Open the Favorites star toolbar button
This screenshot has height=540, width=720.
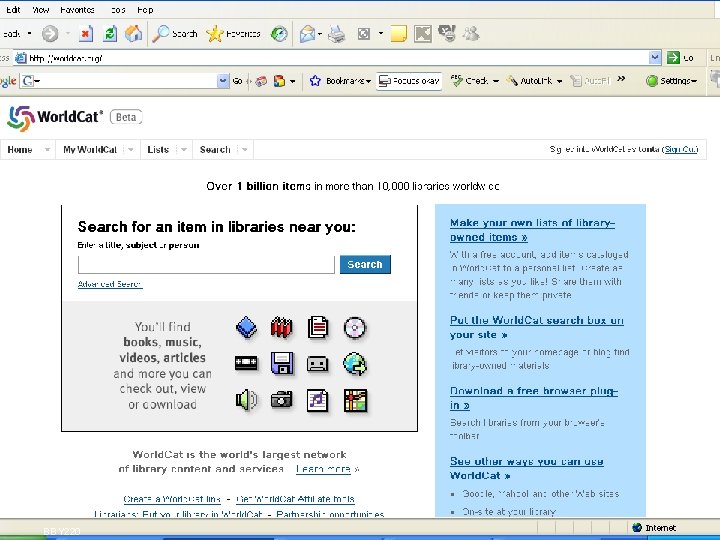pos(233,34)
